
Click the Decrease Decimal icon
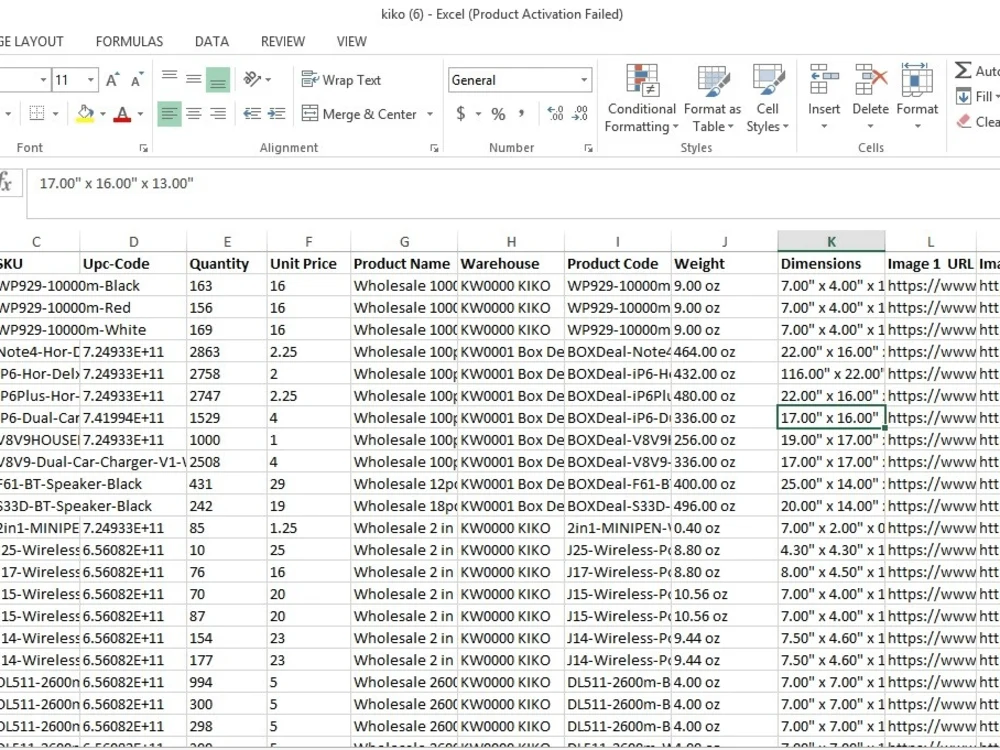click(580, 114)
